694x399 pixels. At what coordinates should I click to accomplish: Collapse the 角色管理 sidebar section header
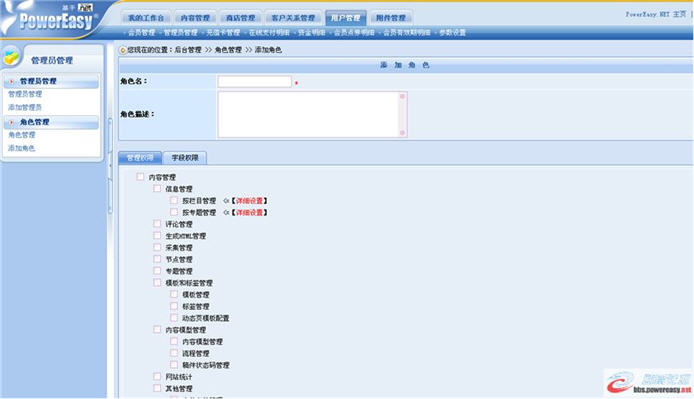coord(51,122)
